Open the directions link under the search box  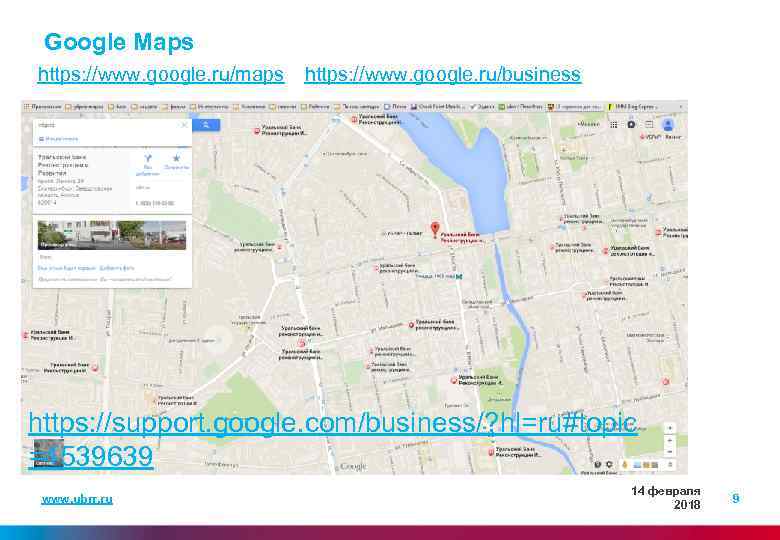click(58, 139)
